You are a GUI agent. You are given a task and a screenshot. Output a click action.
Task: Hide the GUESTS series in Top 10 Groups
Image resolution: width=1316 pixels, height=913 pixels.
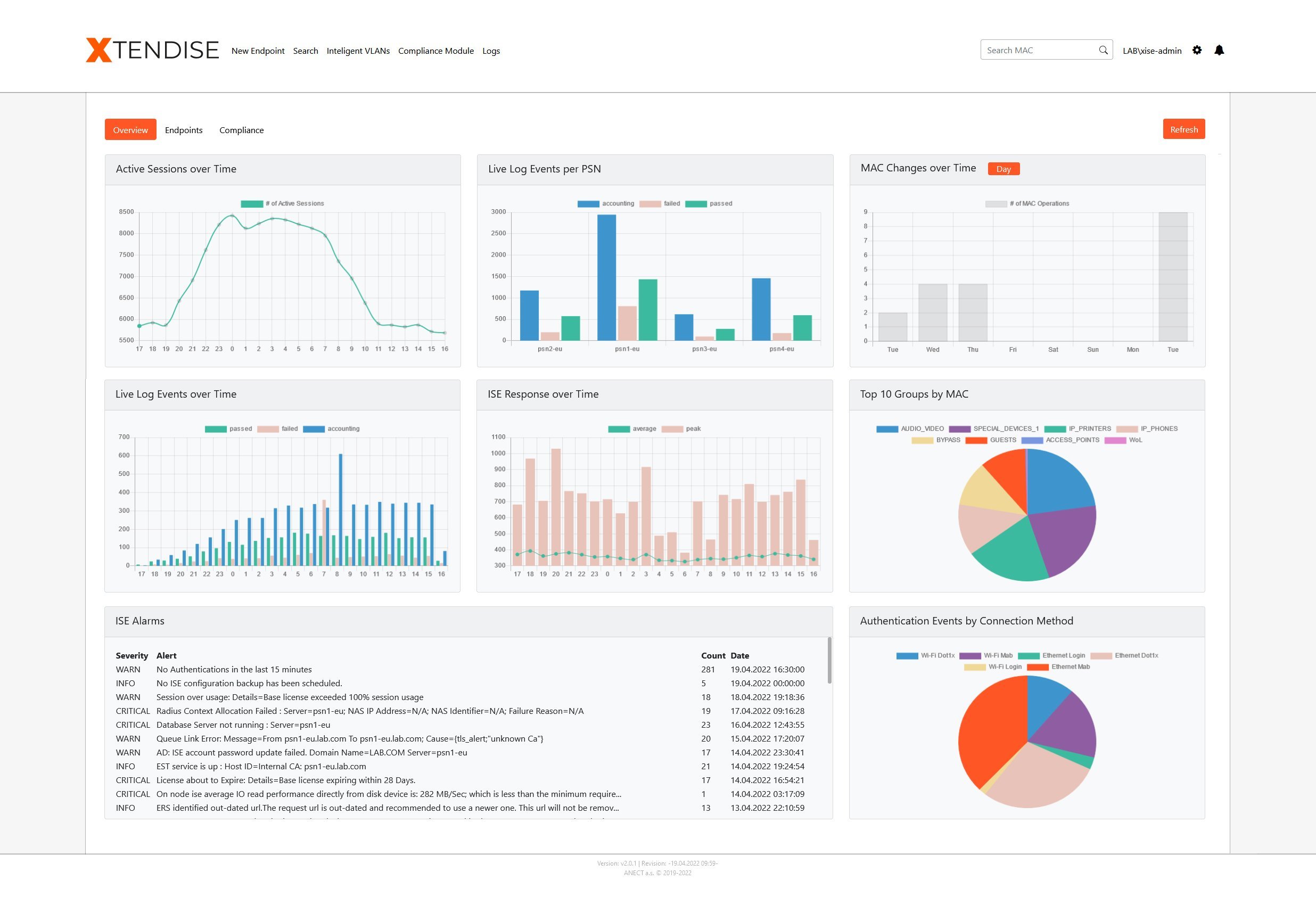point(991,440)
